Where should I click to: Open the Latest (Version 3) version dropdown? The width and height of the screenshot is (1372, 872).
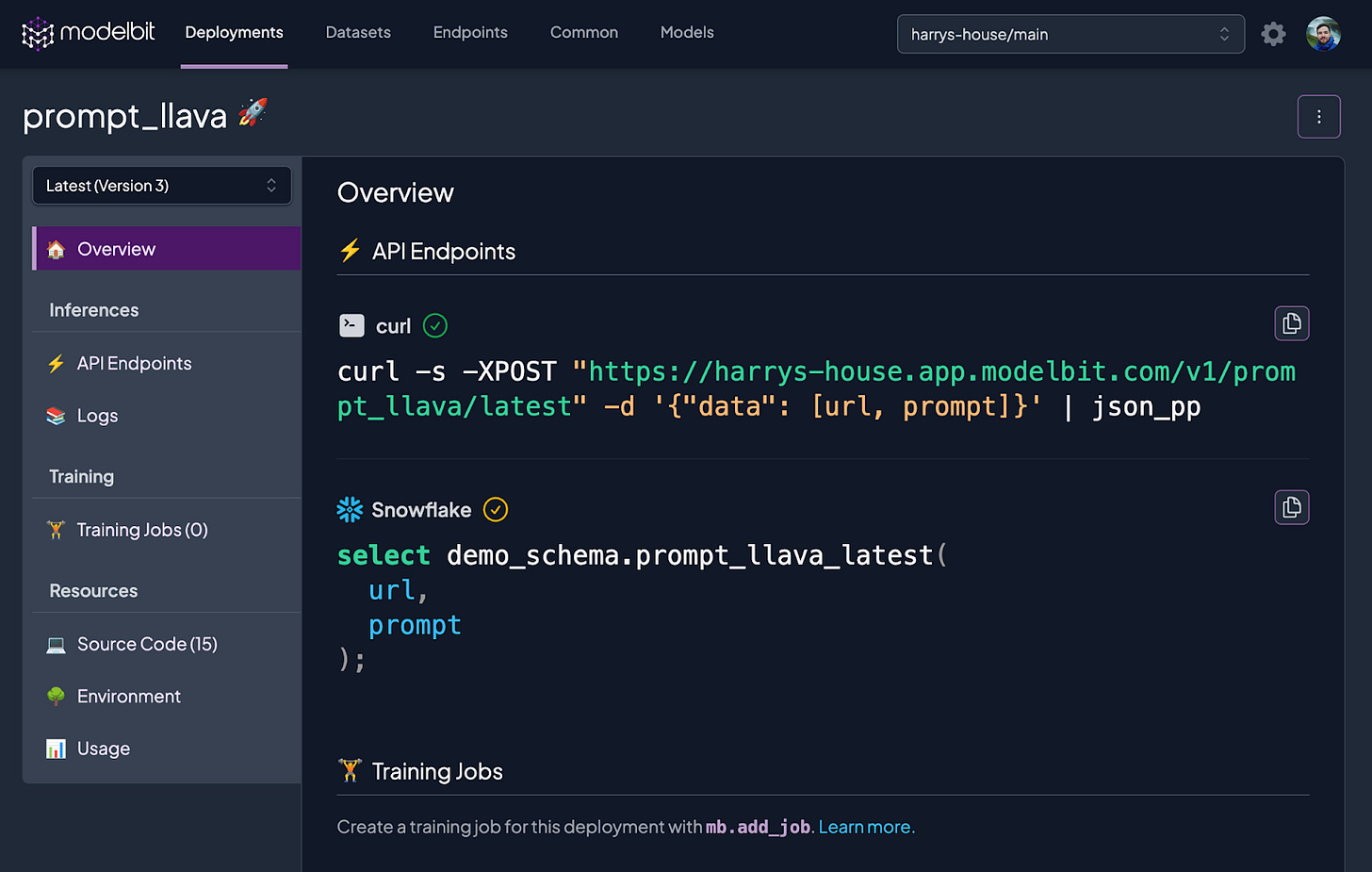pos(162,186)
